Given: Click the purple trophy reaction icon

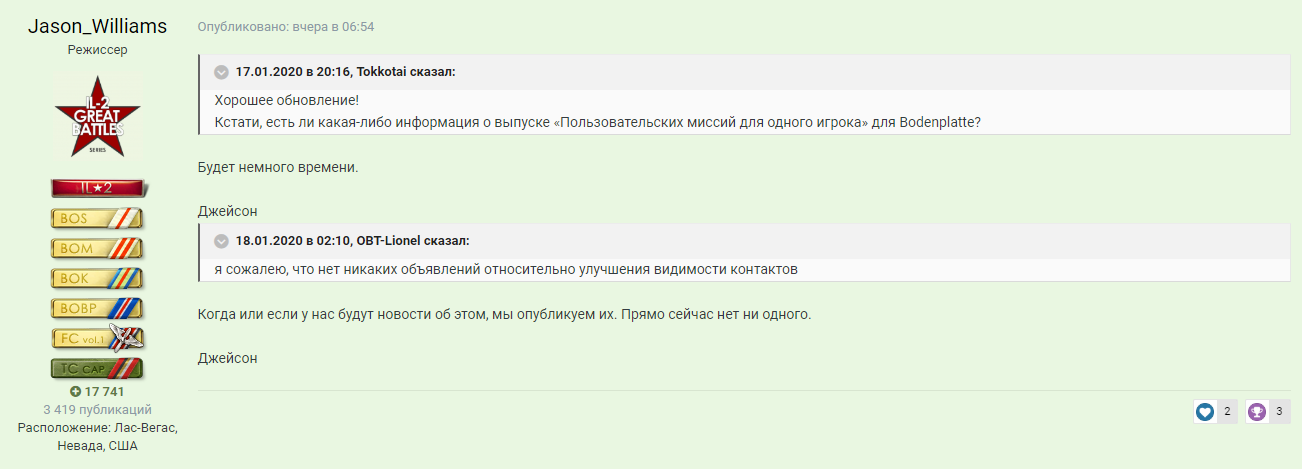Looking at the screenshot, I should click(1257, 411).
